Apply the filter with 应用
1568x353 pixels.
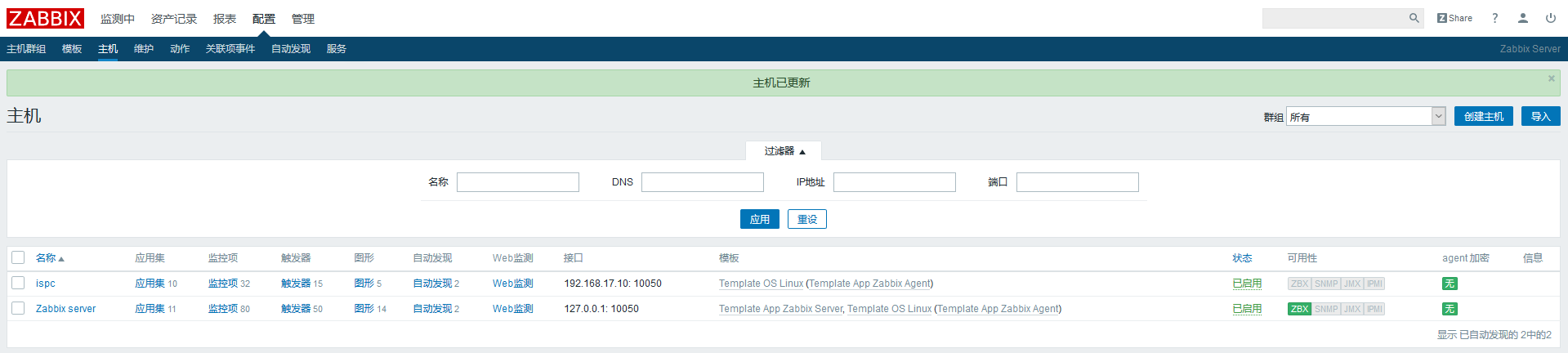point(760,219)
